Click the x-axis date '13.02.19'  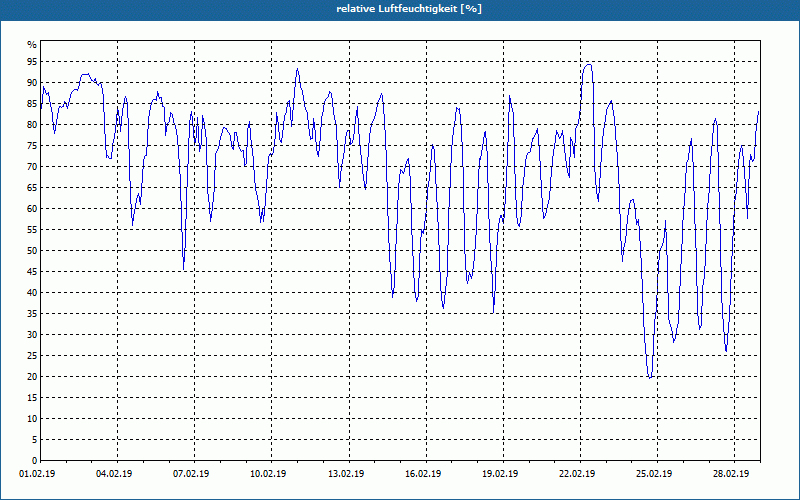point(345,474)
